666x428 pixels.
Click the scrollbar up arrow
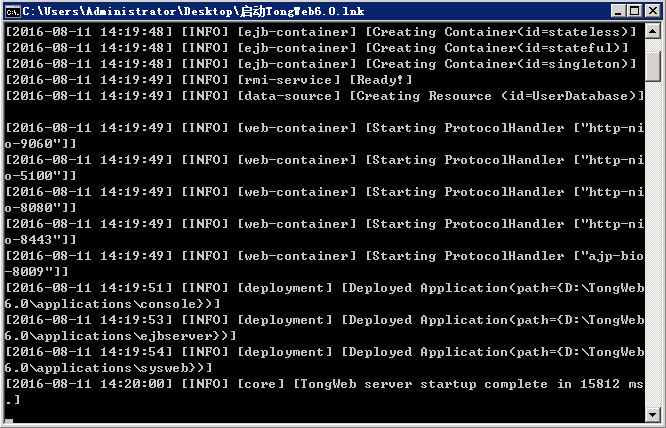click(x=654, y=32)
